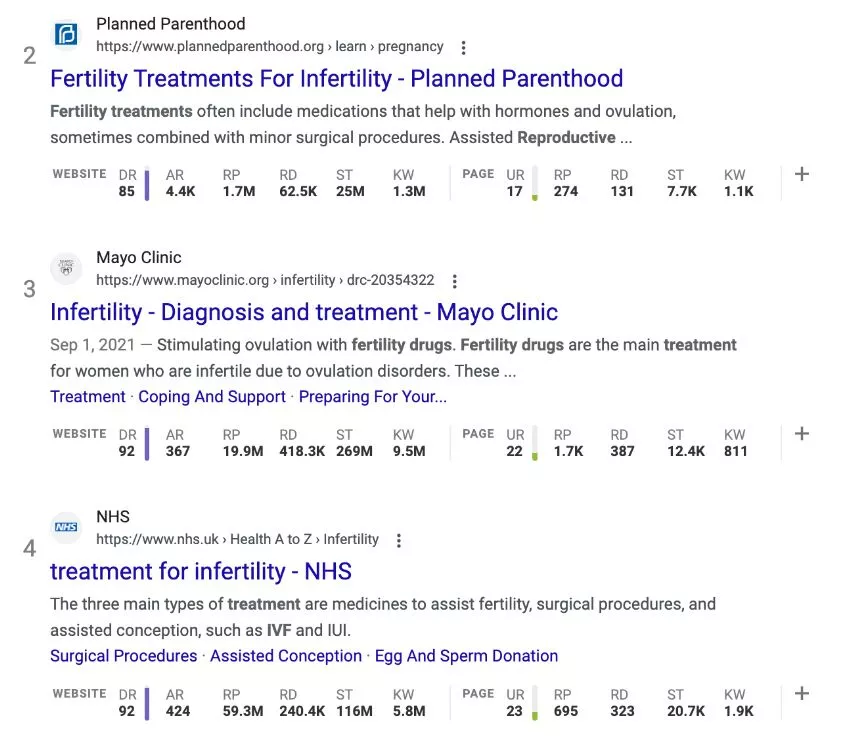Viewport: 842px width, 743px height.
Task: Open Egg And Sperm Donation sitelink
Action: click(x=466, y=656)
